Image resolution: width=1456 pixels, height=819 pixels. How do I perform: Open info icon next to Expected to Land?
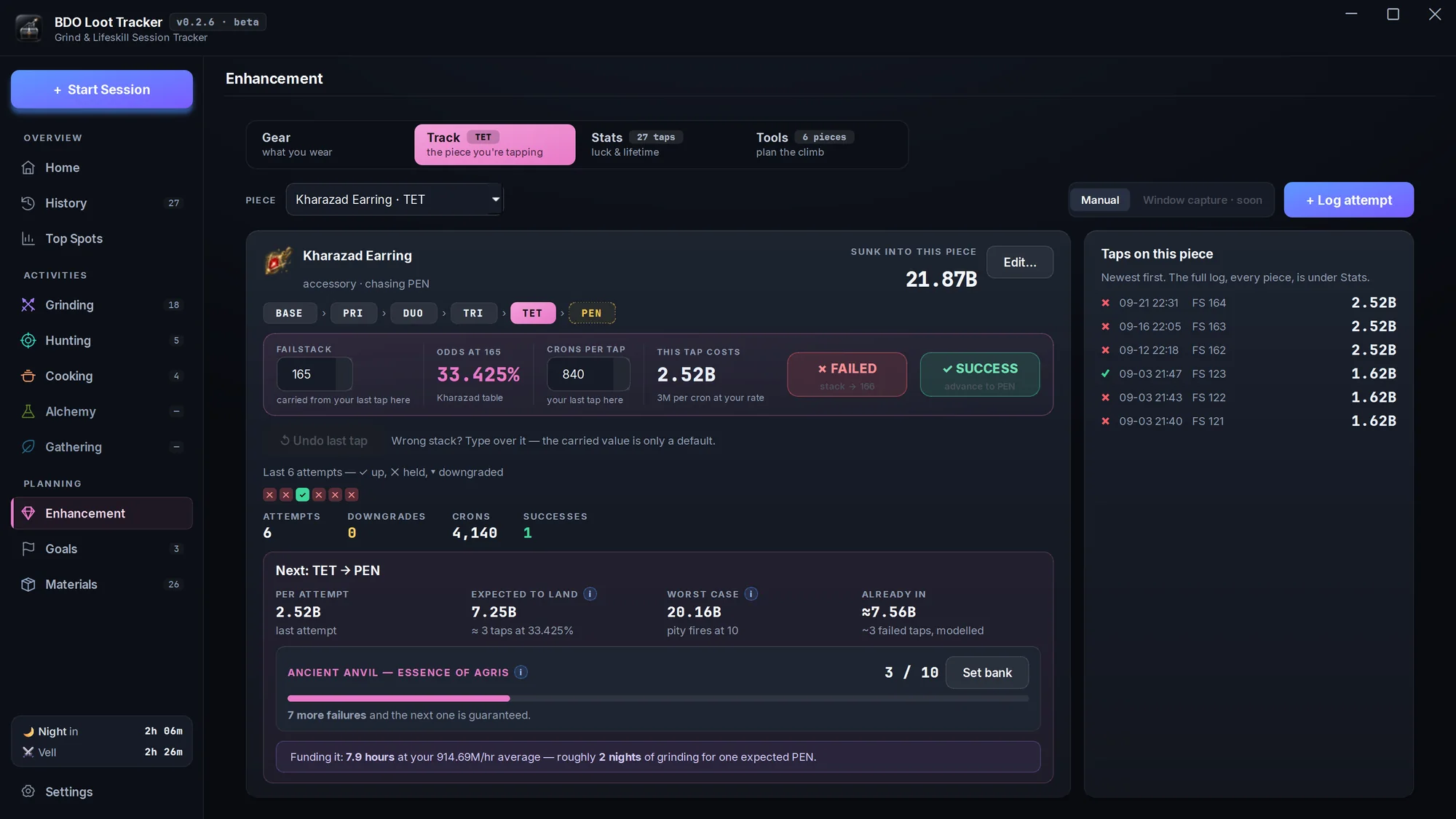tap(590, 594)
